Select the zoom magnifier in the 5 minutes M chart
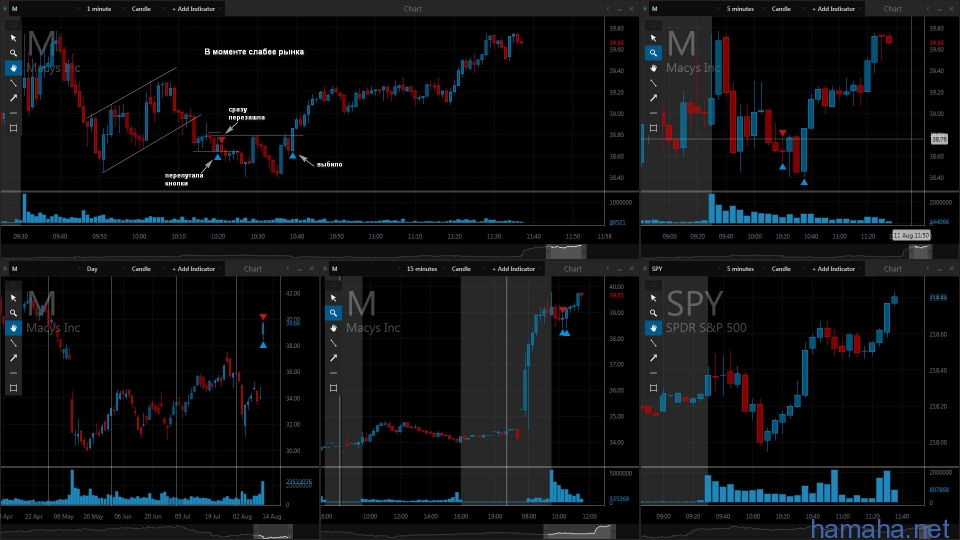960x540 pixels. [653, 53]
